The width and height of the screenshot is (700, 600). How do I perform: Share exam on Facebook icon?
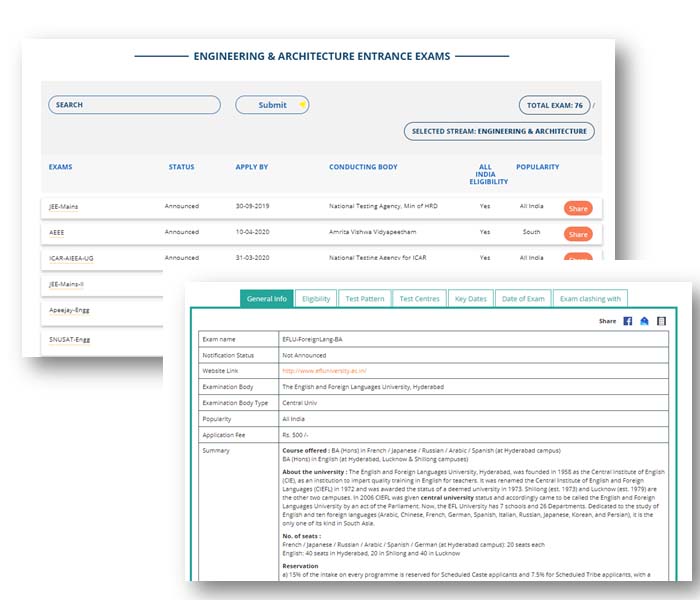(628, 321)
